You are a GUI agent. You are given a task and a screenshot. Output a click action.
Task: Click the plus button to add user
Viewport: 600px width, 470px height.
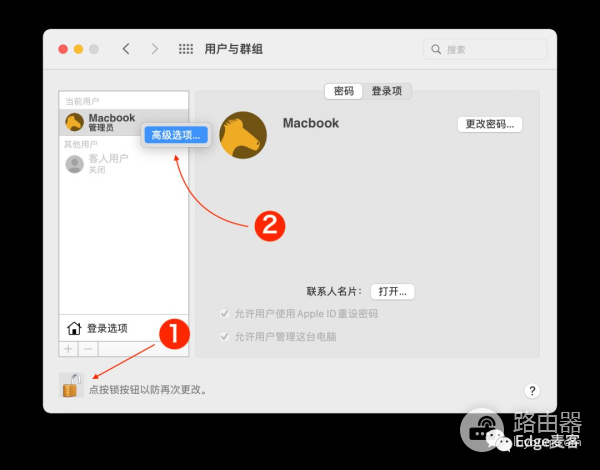pyautogui.click(x=68, y=349)
